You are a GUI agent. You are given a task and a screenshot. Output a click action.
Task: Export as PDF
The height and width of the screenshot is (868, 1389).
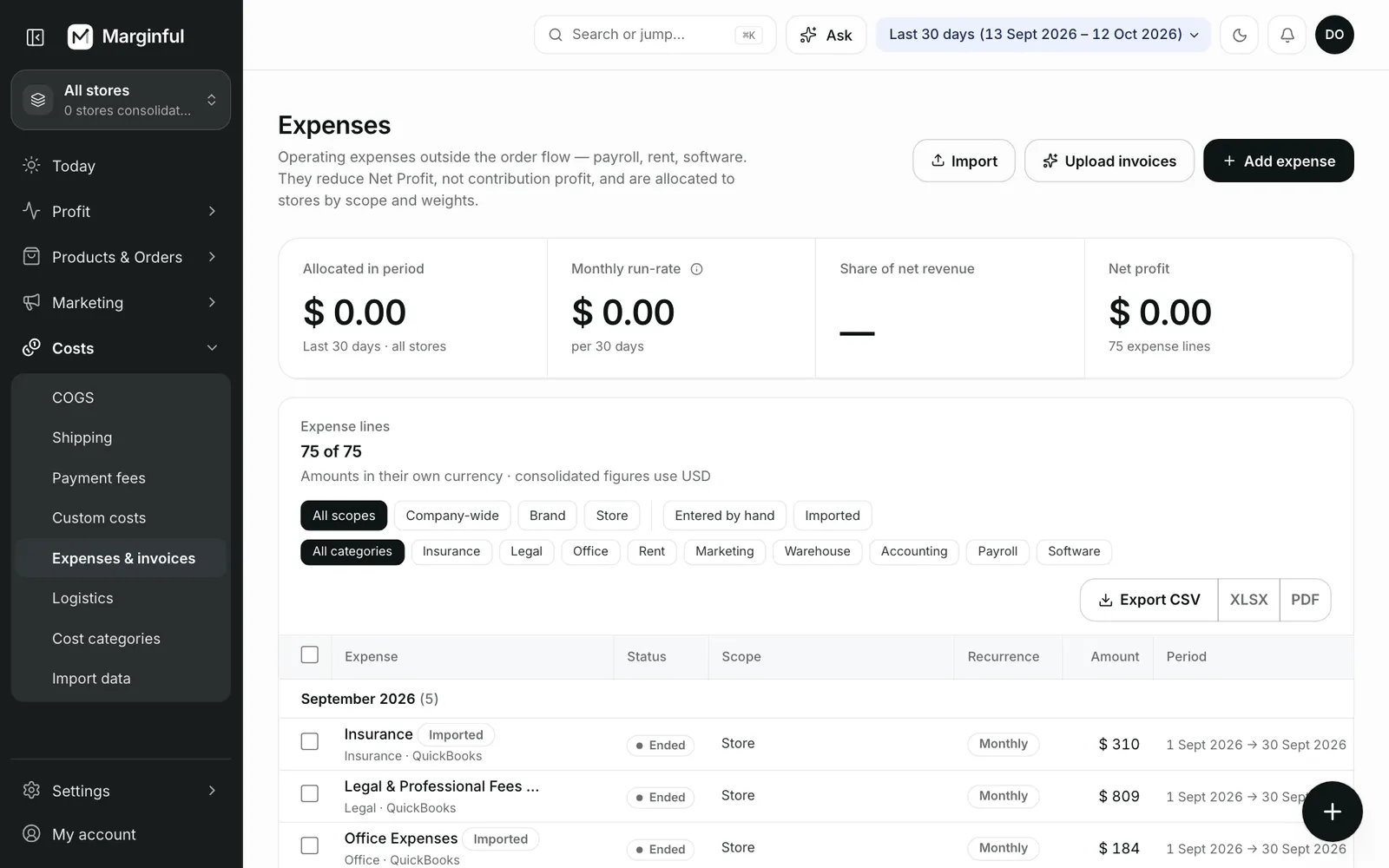tap(1305, 600)
